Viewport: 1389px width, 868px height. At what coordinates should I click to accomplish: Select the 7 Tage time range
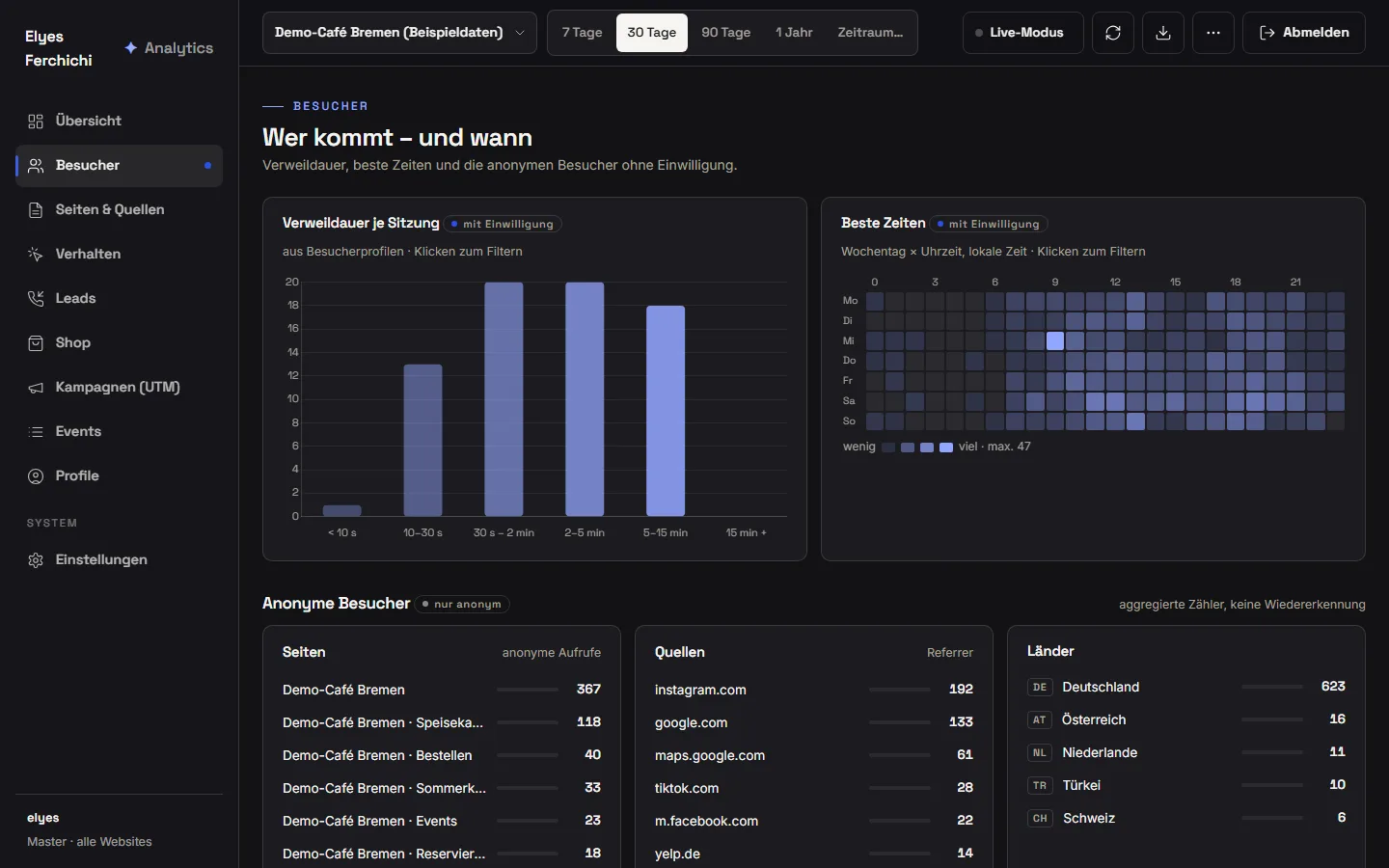(582, 33)
